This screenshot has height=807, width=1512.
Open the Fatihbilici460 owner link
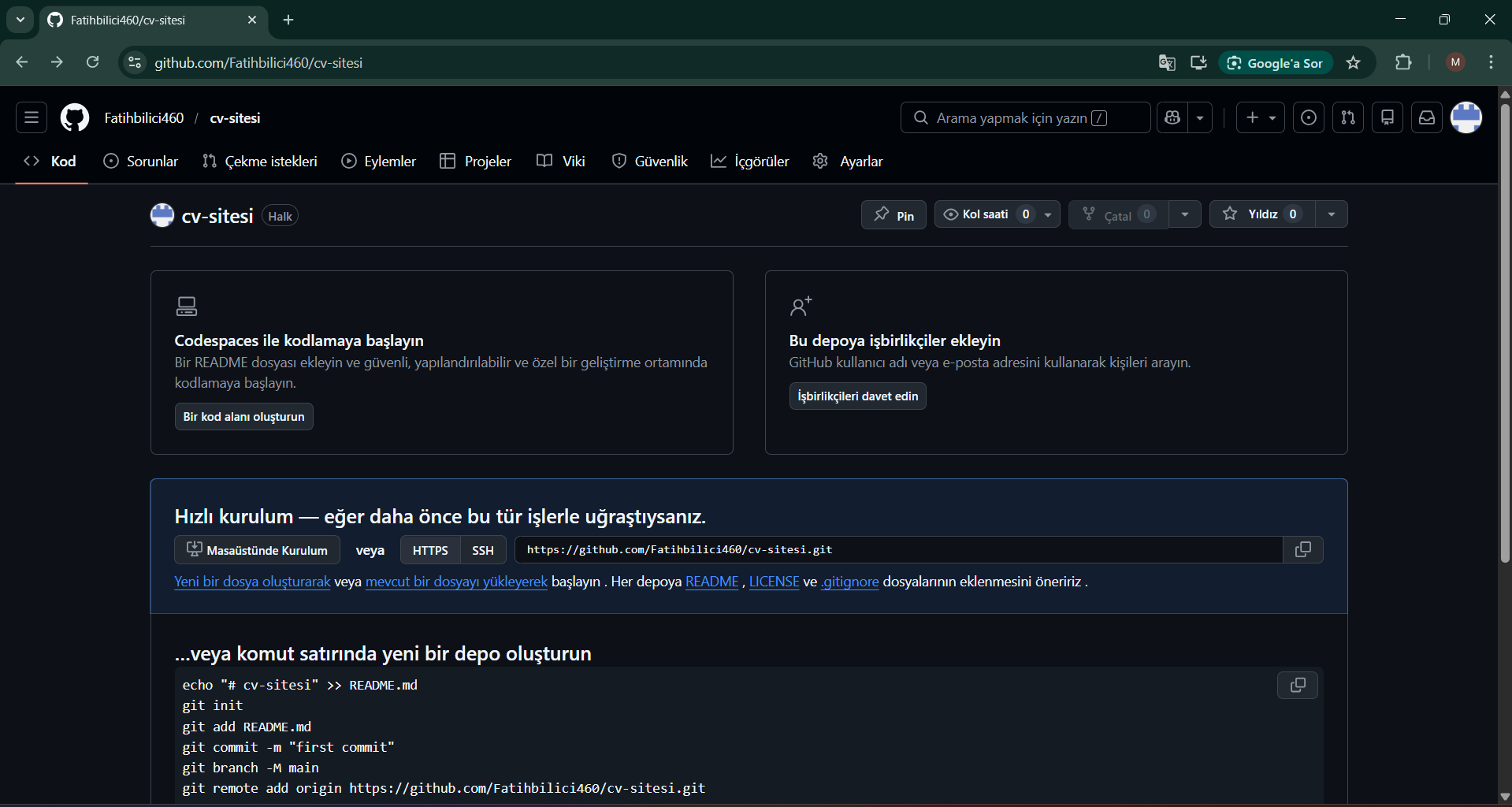click(144, 117)
